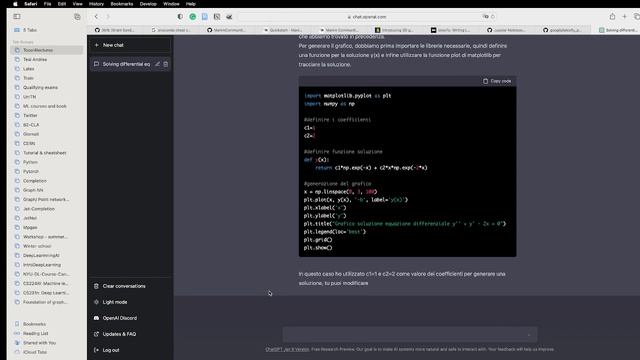Switch to the Quickstart browser tab
The image size is (640, 360).
(x=283, y=30)
